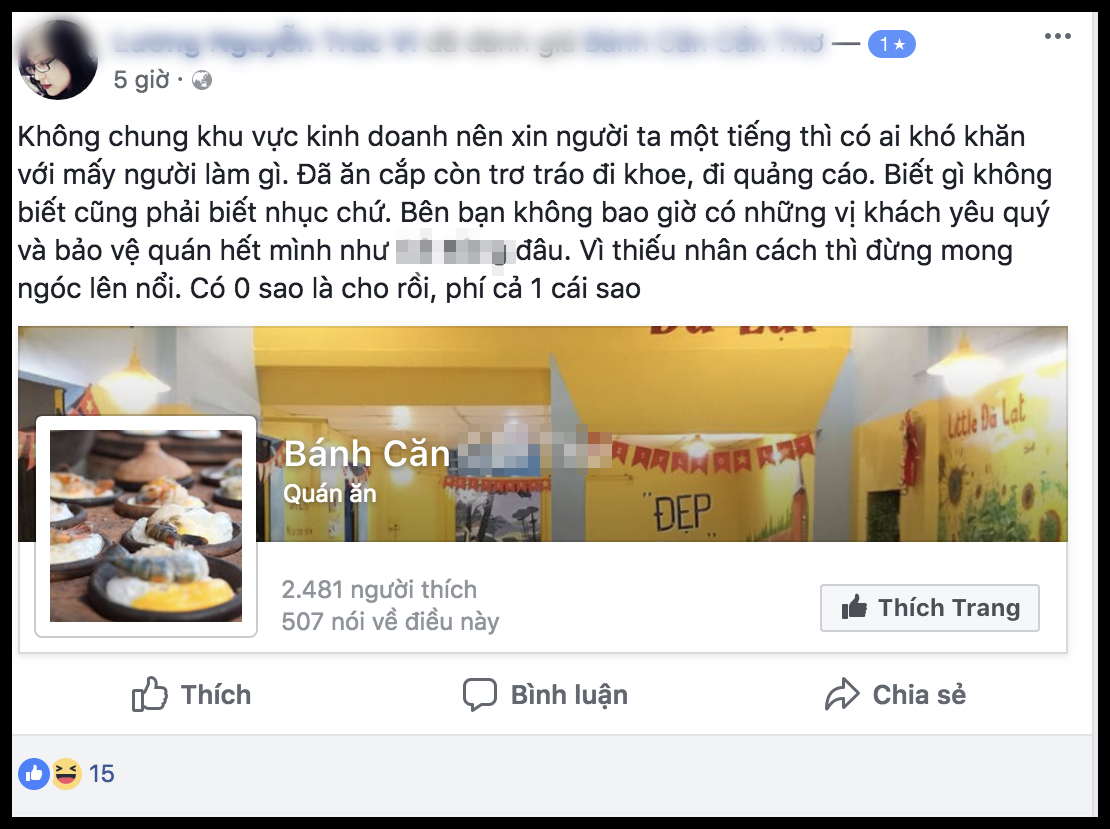
Task: Open the bánh căn page profile photo
Action: click(146, 526)
